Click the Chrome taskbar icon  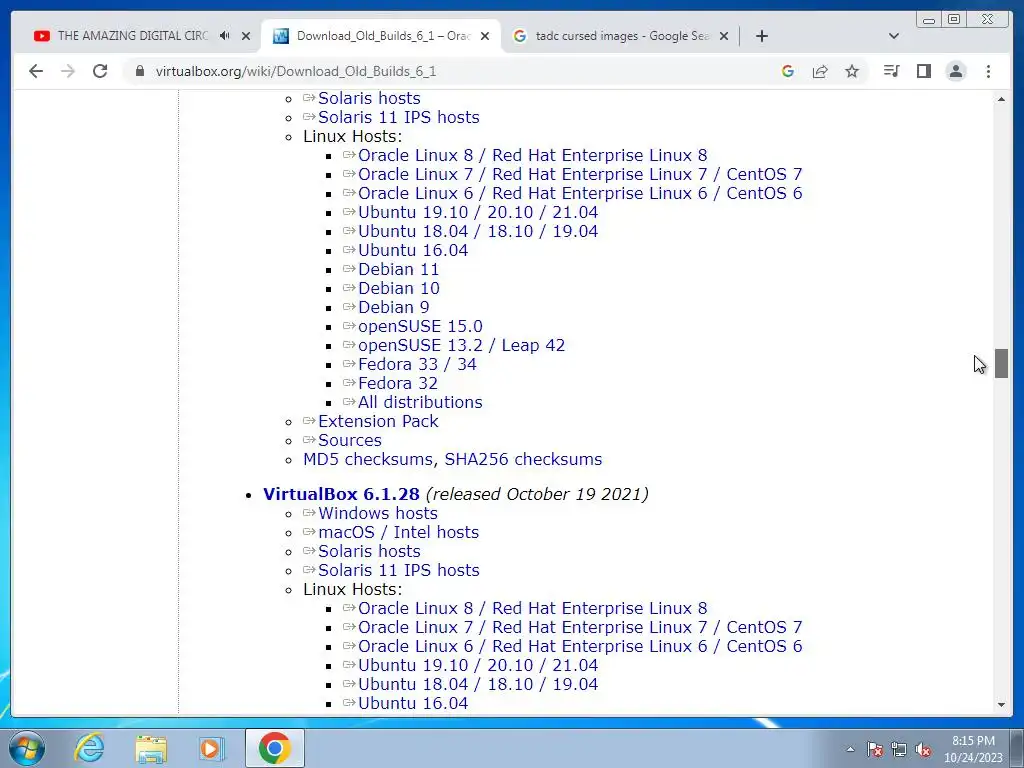click(274, 748)
